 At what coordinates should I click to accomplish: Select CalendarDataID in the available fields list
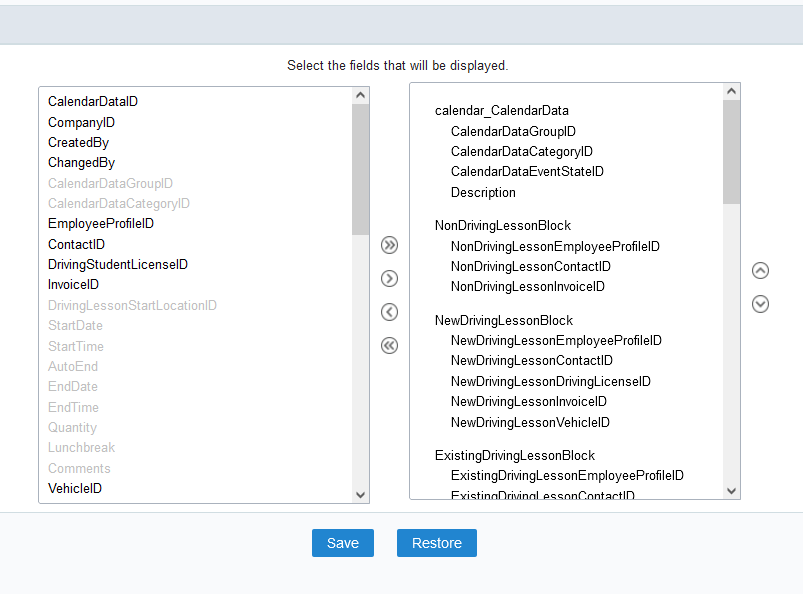pos(93,101)
